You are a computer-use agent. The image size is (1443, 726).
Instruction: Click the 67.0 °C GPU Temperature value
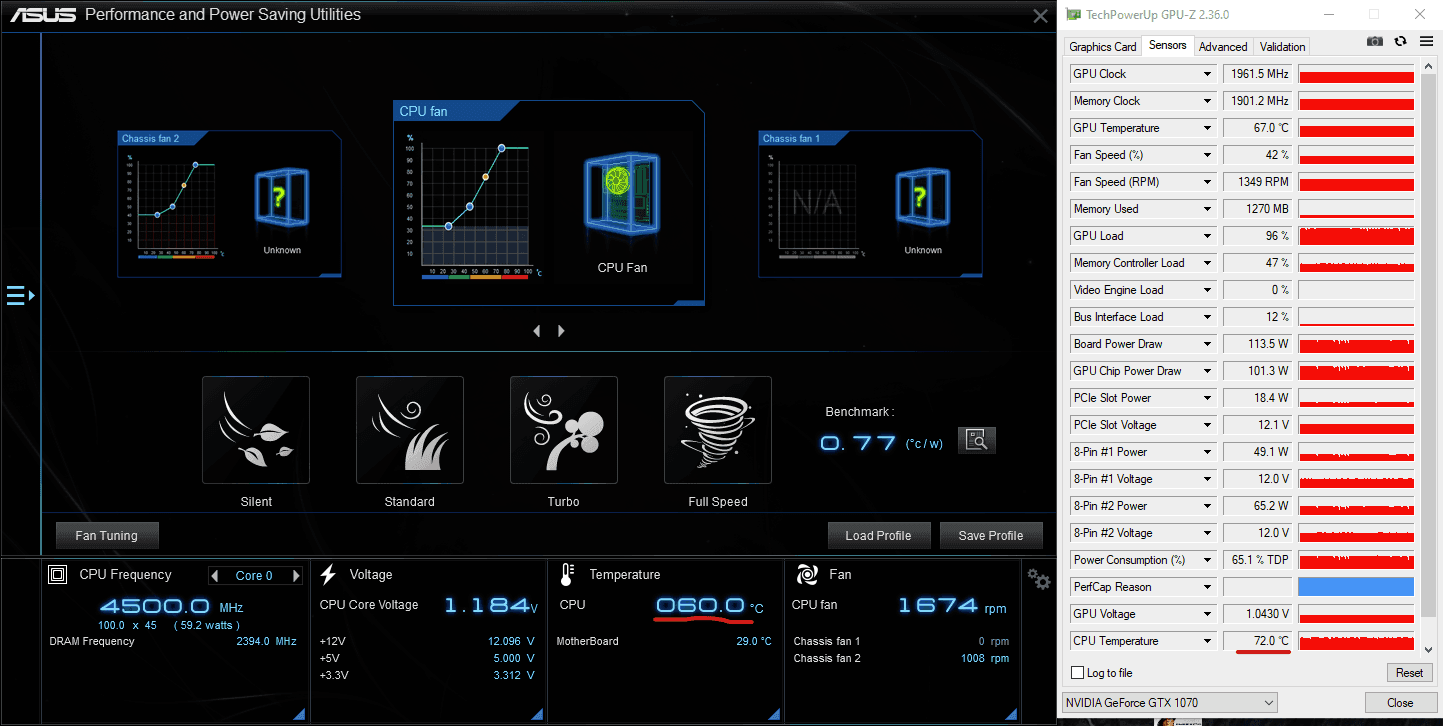pyautogui.click(x=1257, y=128)
